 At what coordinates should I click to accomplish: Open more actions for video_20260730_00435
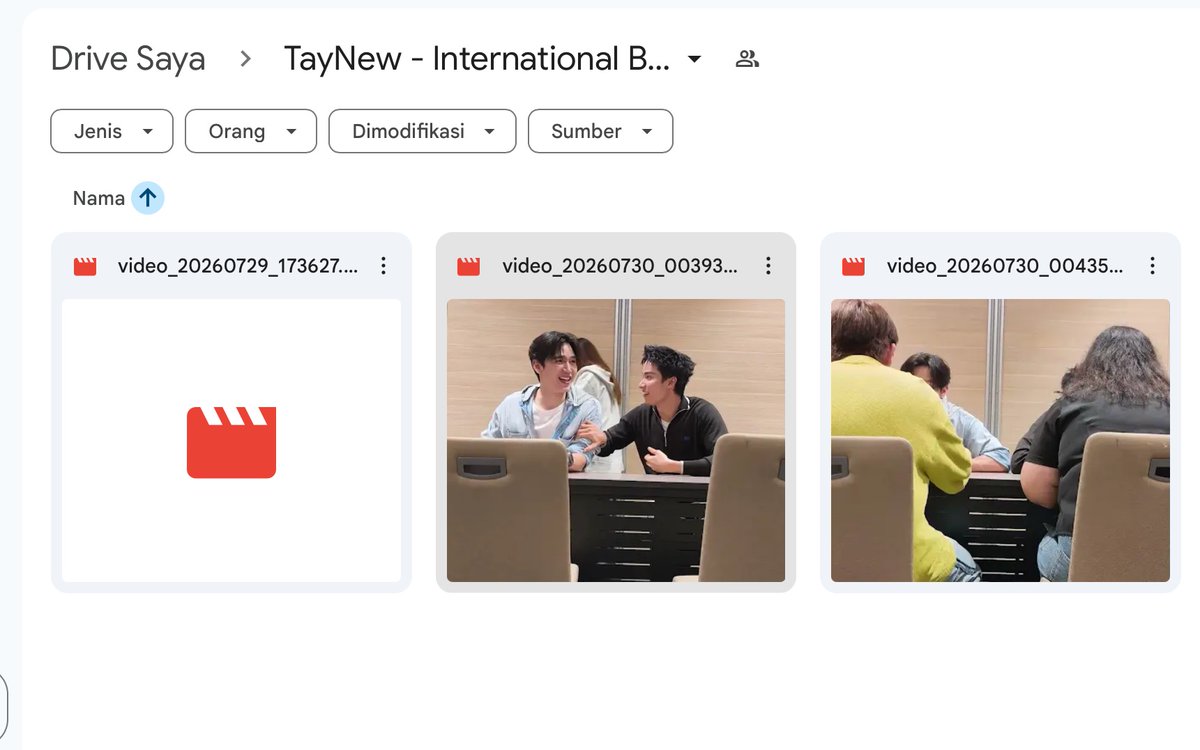pos(1152,266)
